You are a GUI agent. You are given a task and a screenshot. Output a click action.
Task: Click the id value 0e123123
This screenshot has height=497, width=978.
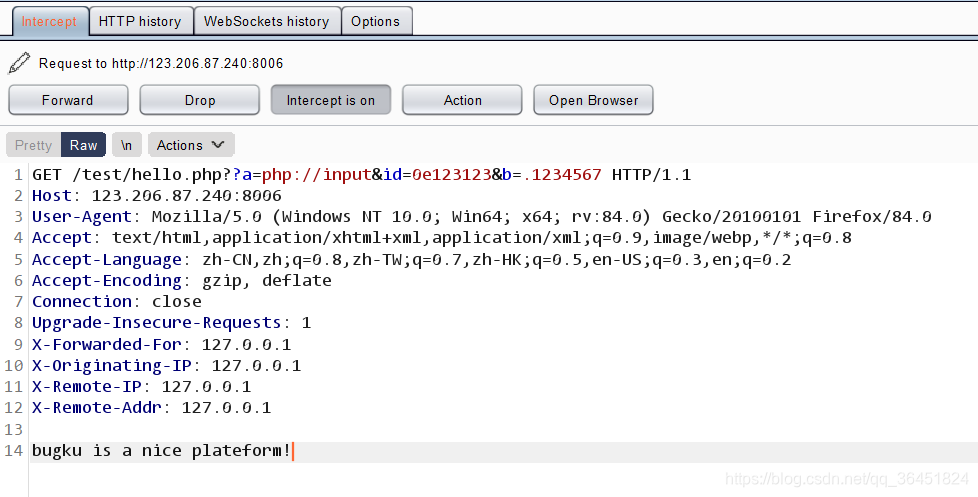[452, 175]
